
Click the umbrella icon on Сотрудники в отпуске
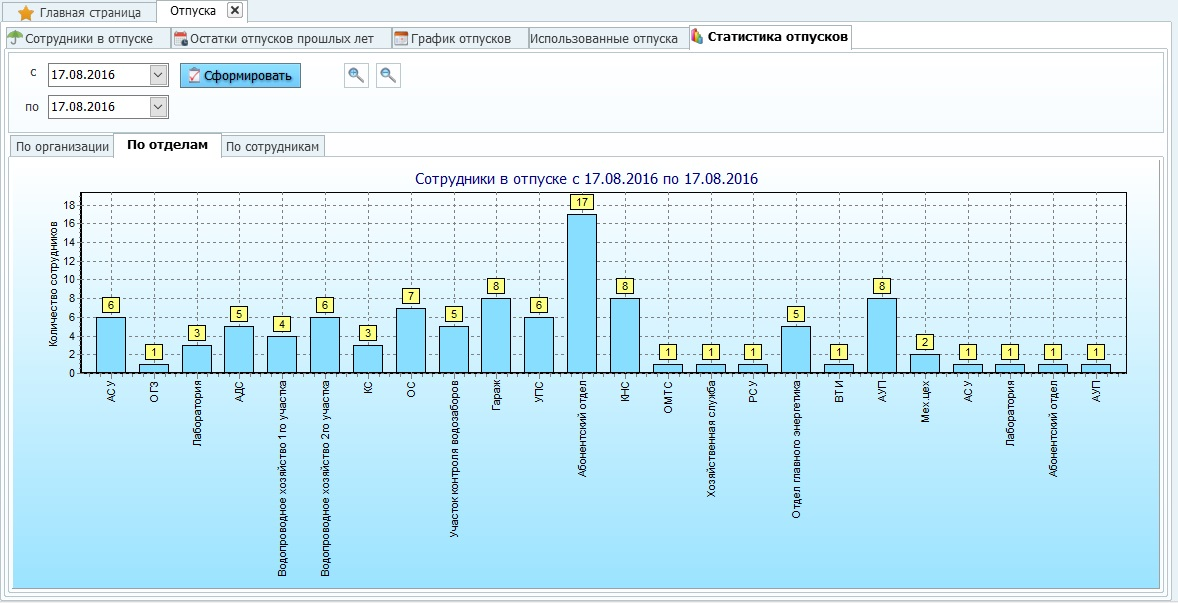click(x=15, y=39)
